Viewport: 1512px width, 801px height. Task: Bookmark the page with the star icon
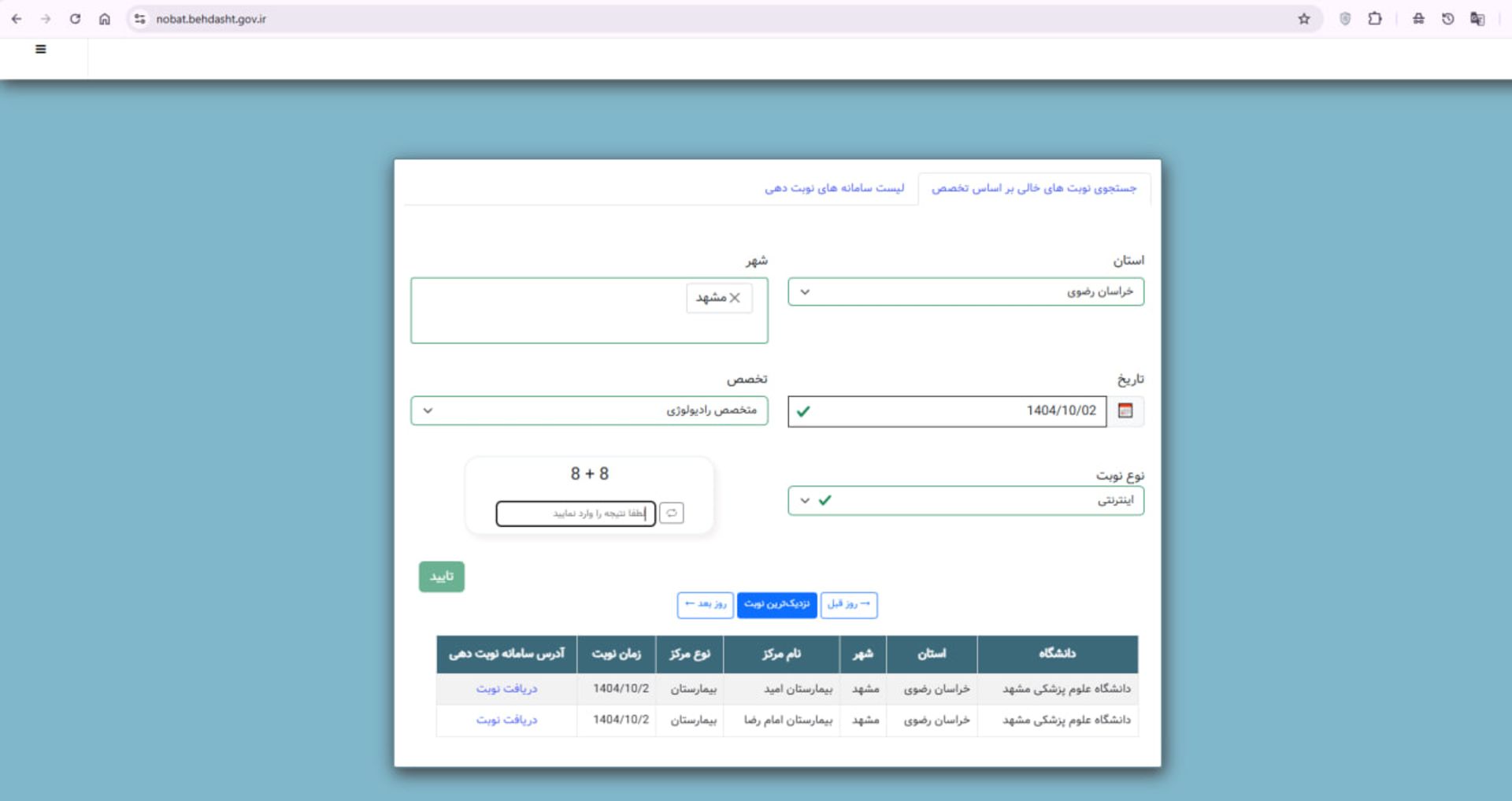click(x=1305, y=18)
